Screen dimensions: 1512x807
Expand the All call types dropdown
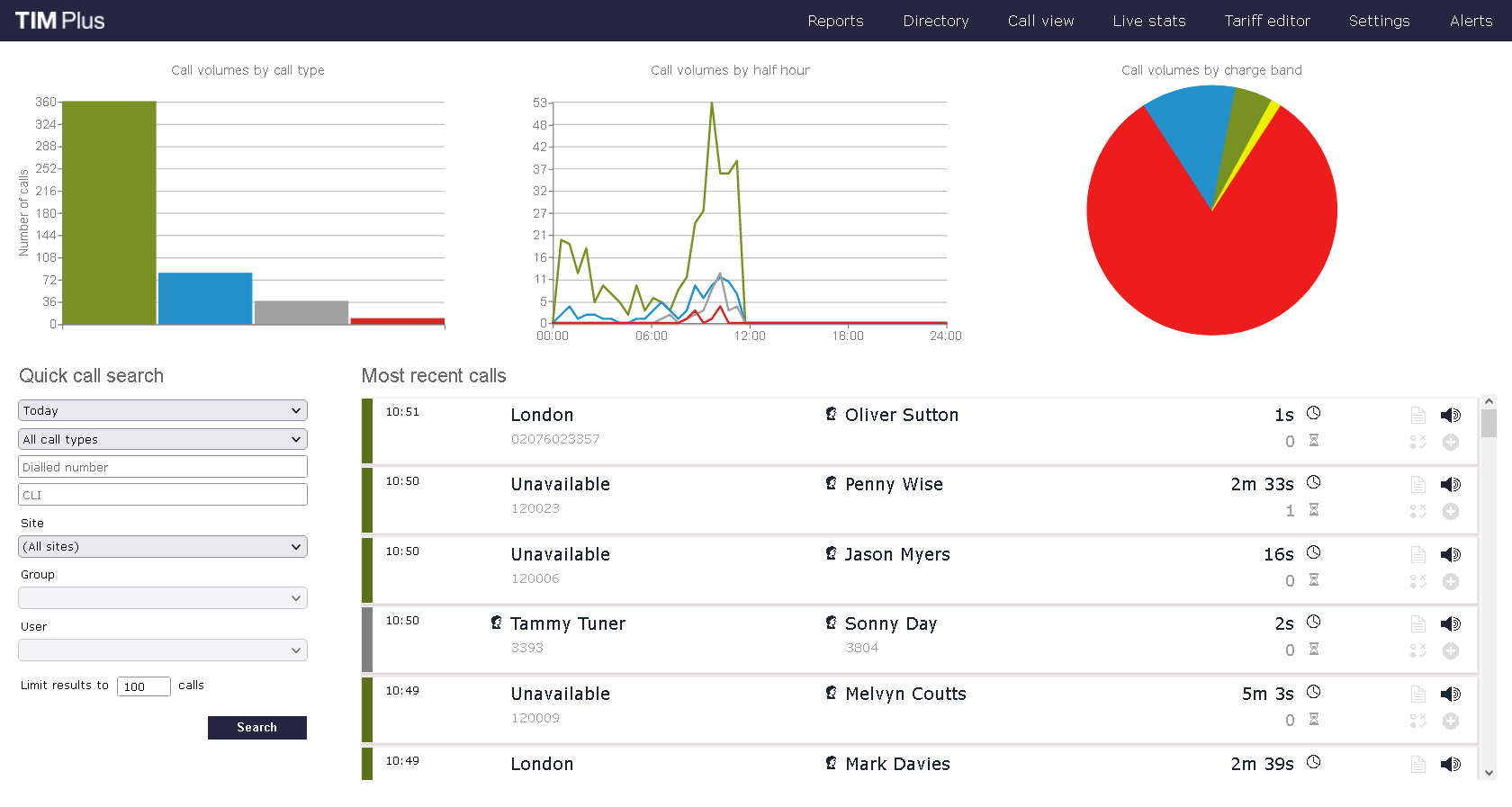[x=163, y=439]
